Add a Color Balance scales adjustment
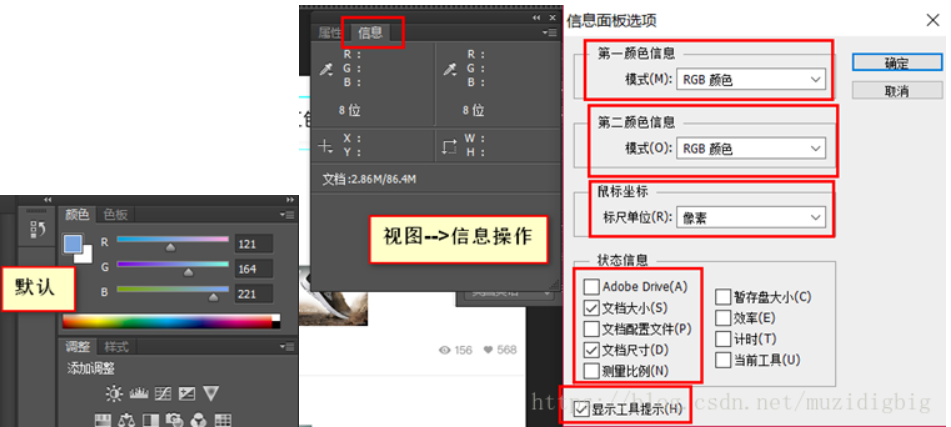This screenshot has height=427, width=951. click(127, 420)
